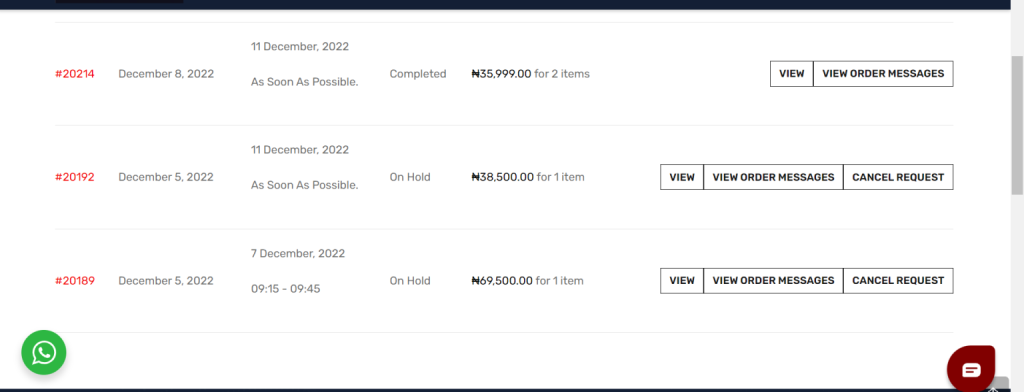Click the December 8, 2022 order date
Viewport: 1024px width, 392px height.
coord(166,74)
